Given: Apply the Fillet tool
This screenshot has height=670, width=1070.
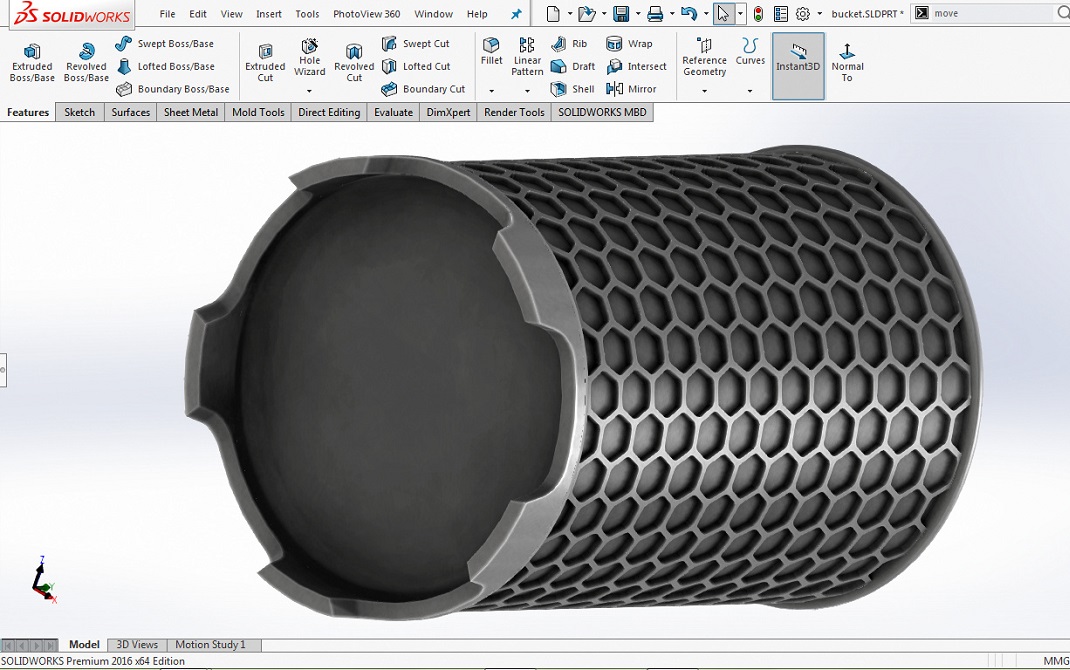Looking at the screenshot, I should (491, 50).
